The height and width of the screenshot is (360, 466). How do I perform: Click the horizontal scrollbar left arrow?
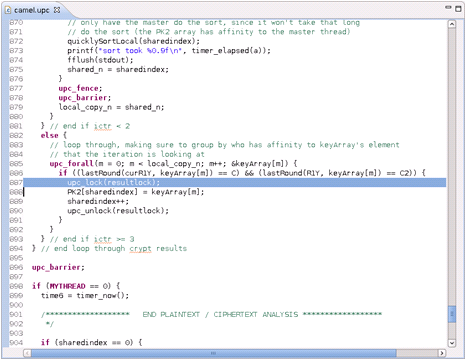pyautogui.click(x=27, y=353)
